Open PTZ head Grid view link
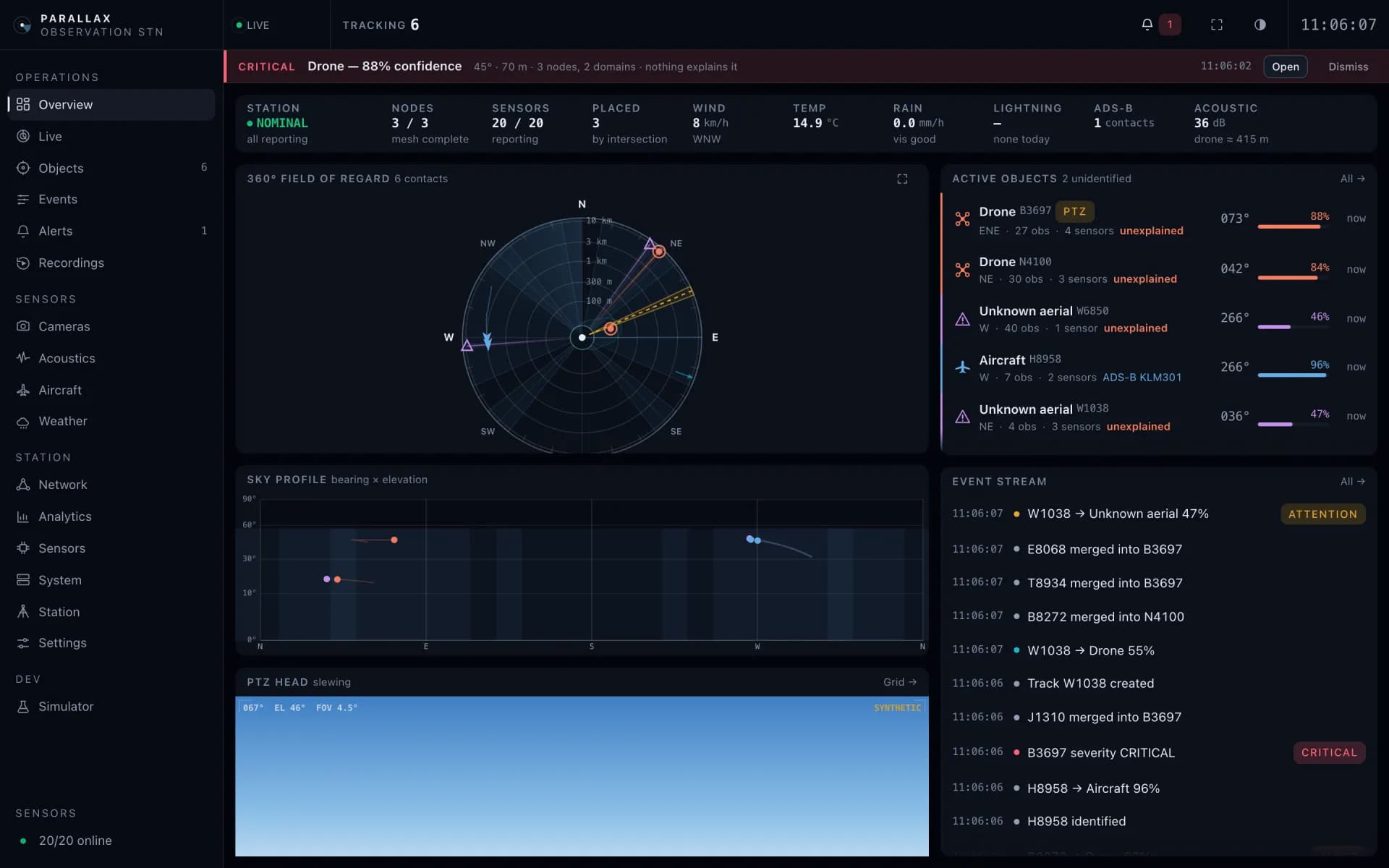The image size is (1389, 868). pyautogui.click(x=900, y=682)
